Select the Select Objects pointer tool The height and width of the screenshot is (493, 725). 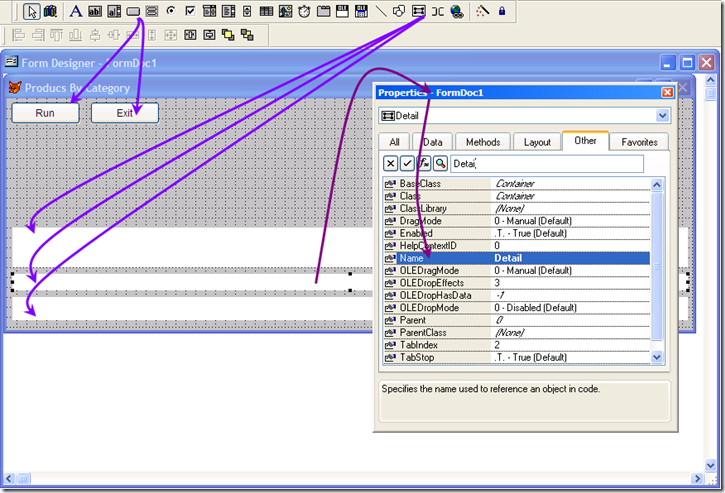[31, 11]
